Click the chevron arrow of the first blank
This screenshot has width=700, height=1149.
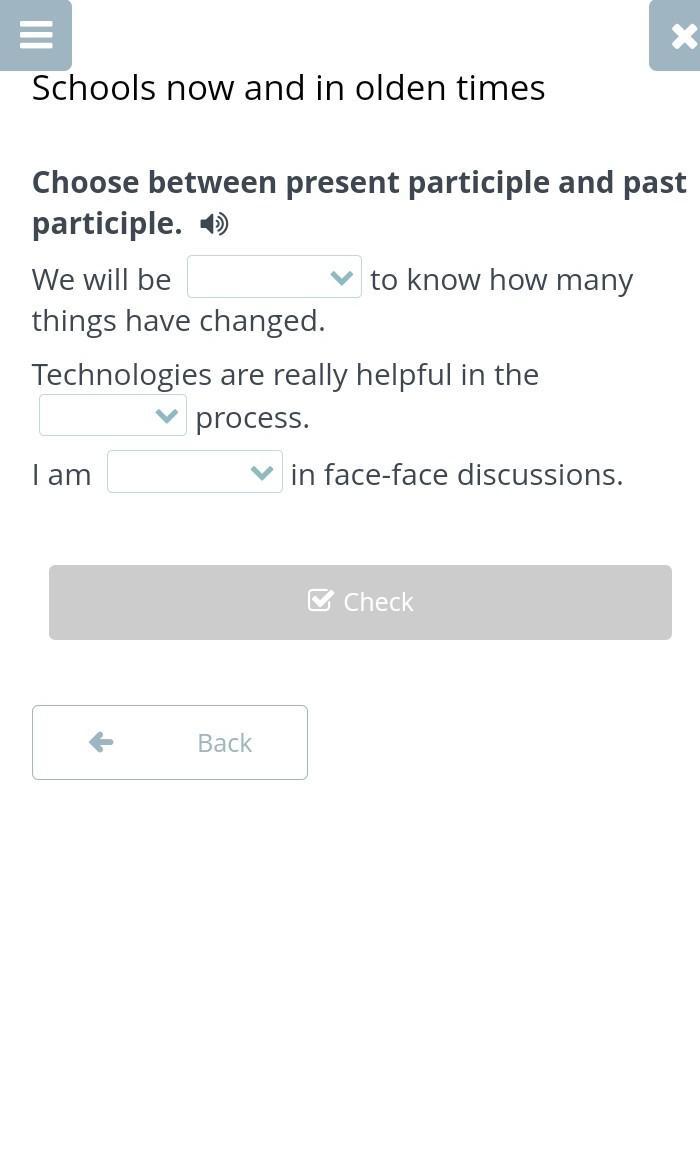tap(342, 277)
